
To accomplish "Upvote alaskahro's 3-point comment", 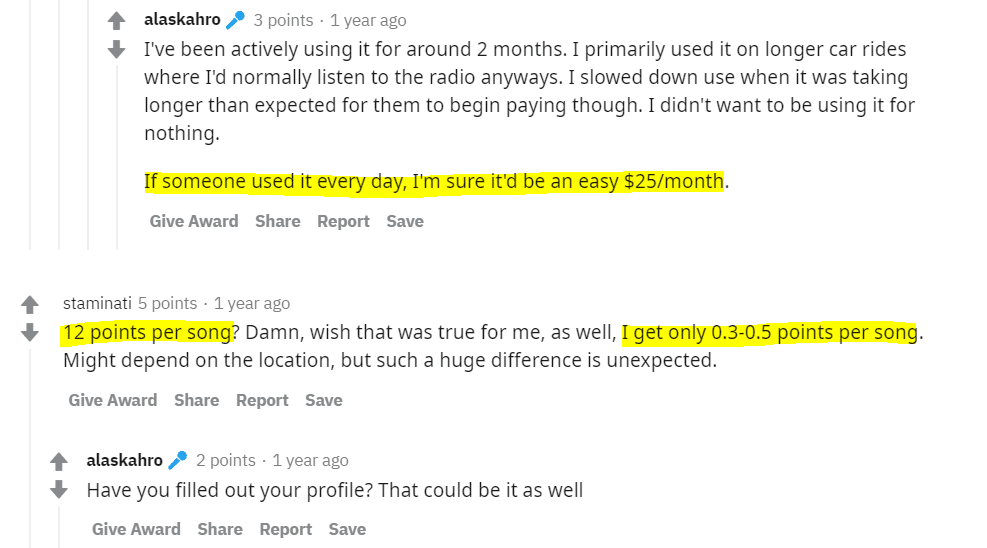I will [116, 21].
